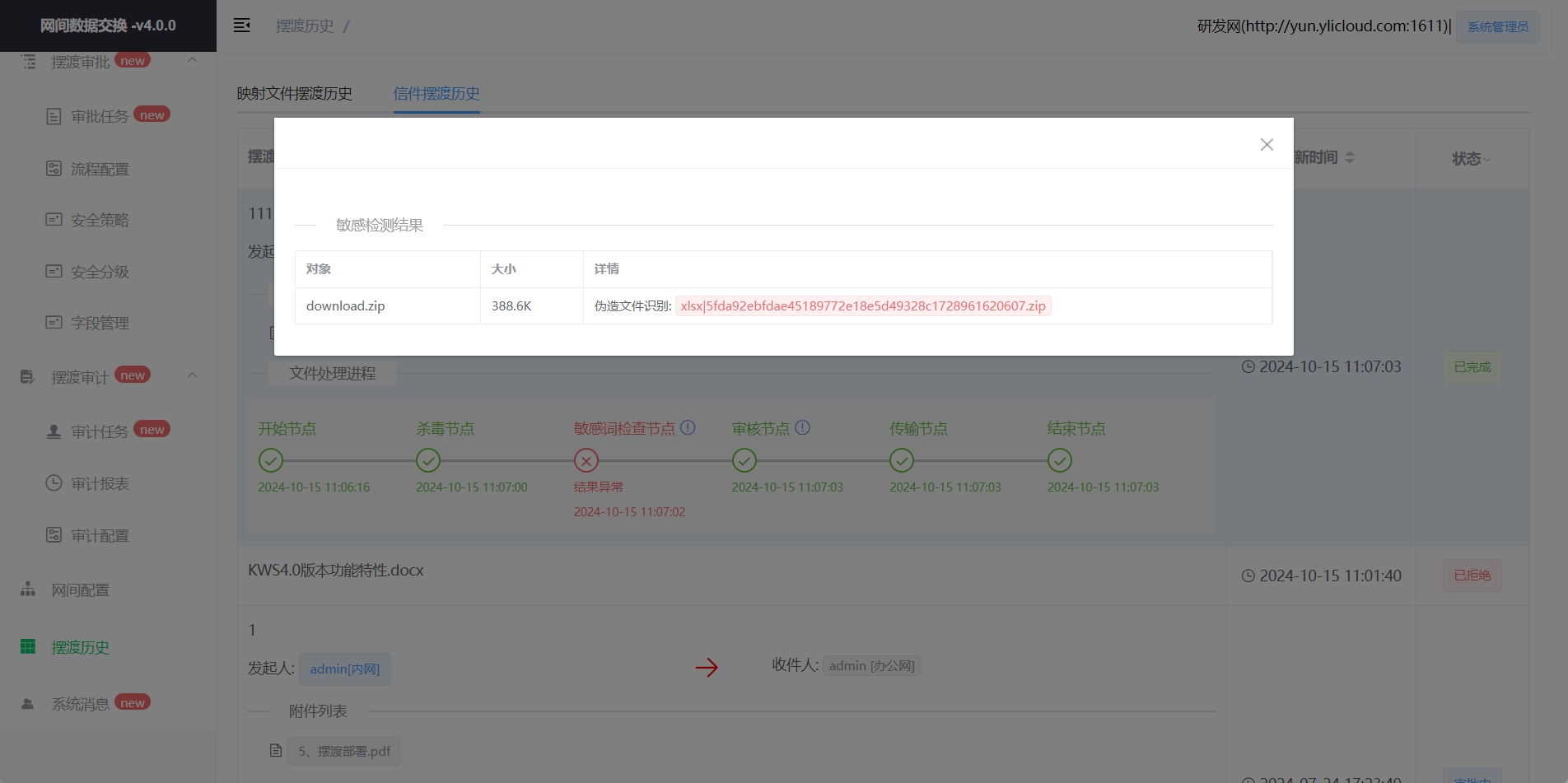Click the failed red X node circle
1568x783 pixels.
tap(586, 460)
